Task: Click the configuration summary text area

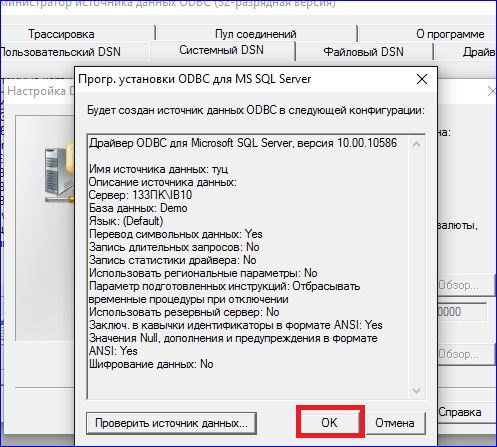Action: [248, 267]
